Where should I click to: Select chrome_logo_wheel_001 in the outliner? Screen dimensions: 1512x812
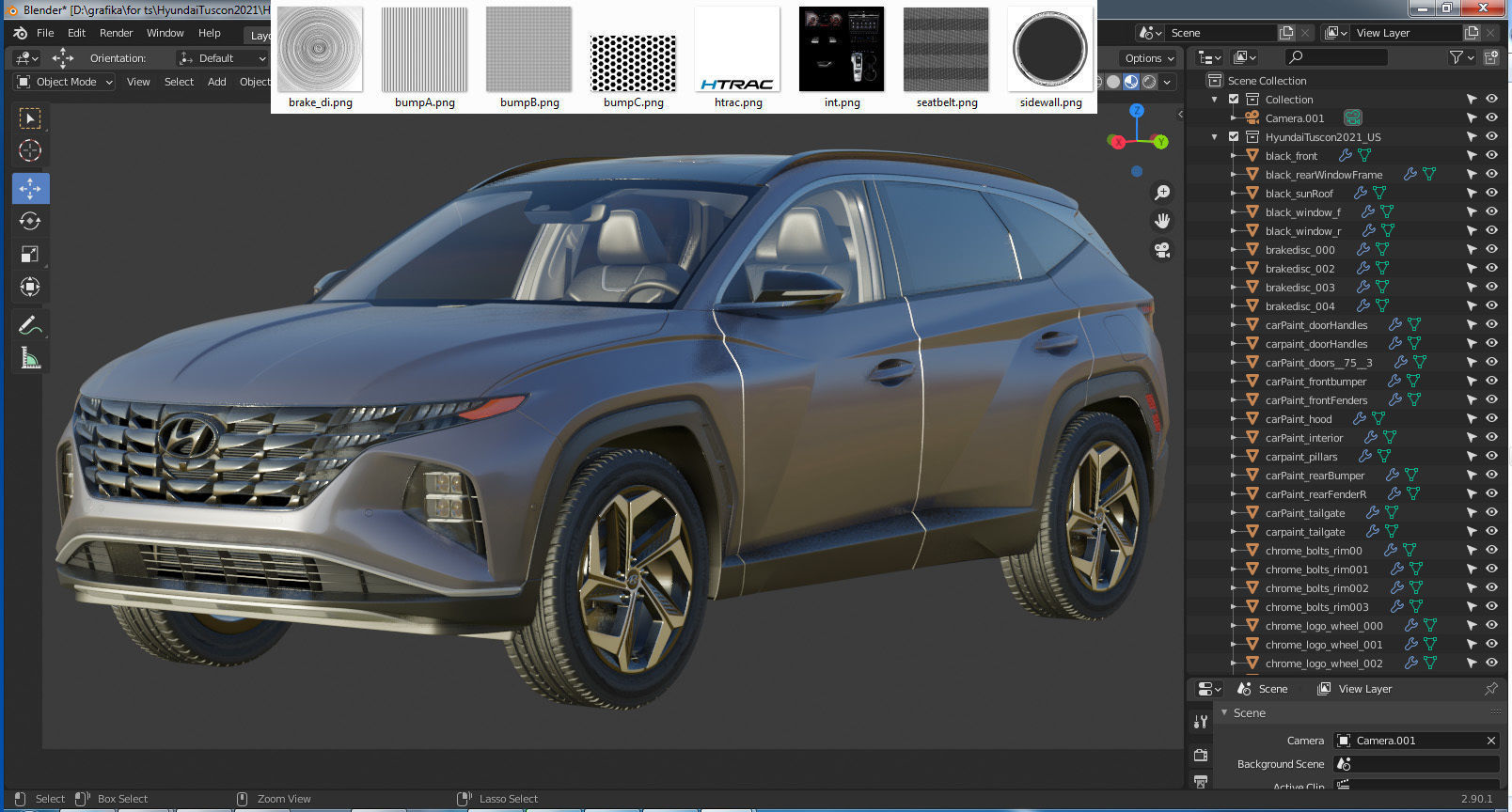1324,645
